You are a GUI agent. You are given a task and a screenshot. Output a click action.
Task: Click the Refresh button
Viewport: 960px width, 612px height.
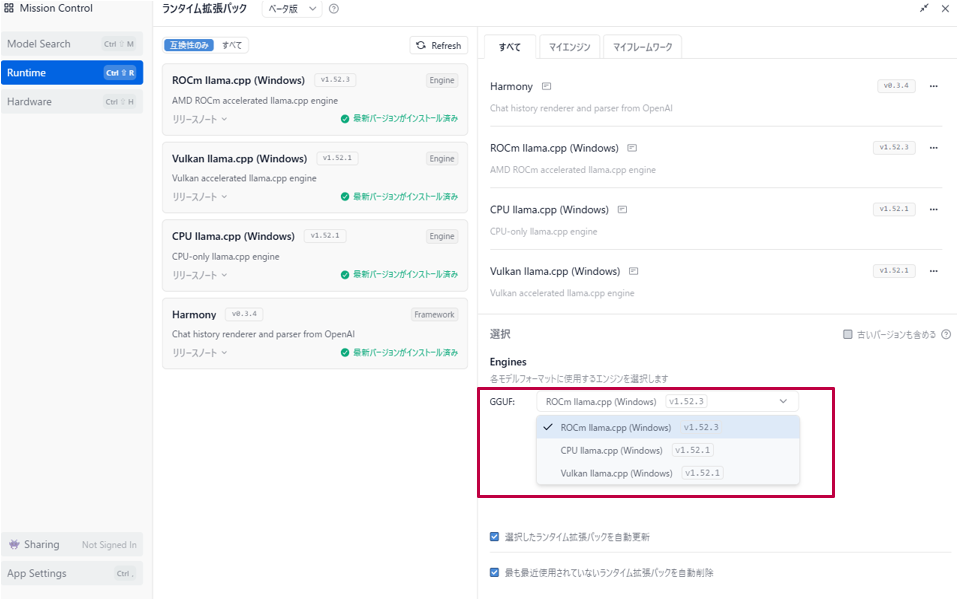[439, 46]
